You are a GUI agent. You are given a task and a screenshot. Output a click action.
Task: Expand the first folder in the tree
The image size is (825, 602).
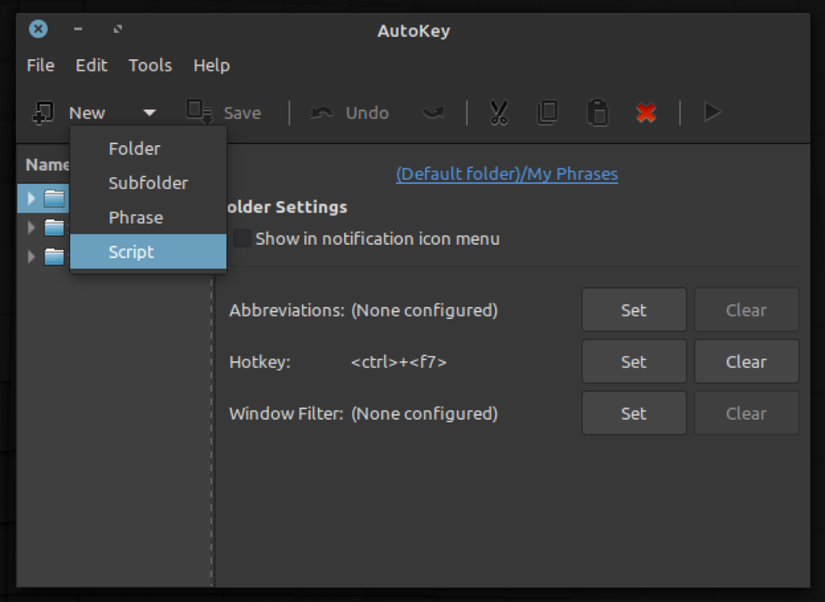click(30, 198)
